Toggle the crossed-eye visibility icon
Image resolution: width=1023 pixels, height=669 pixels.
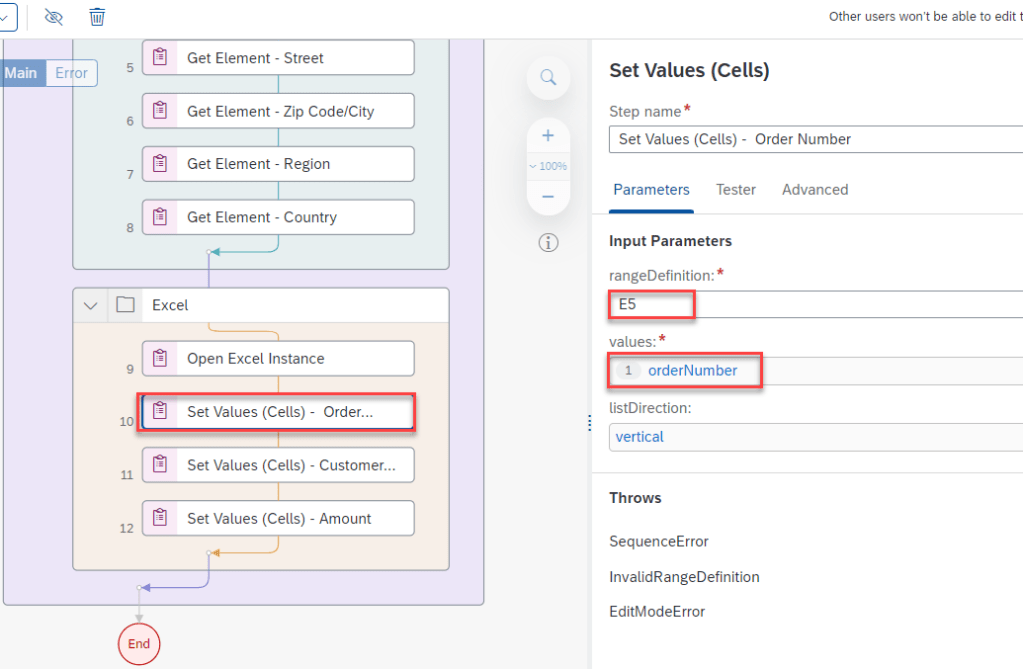(x=54, y=17)
